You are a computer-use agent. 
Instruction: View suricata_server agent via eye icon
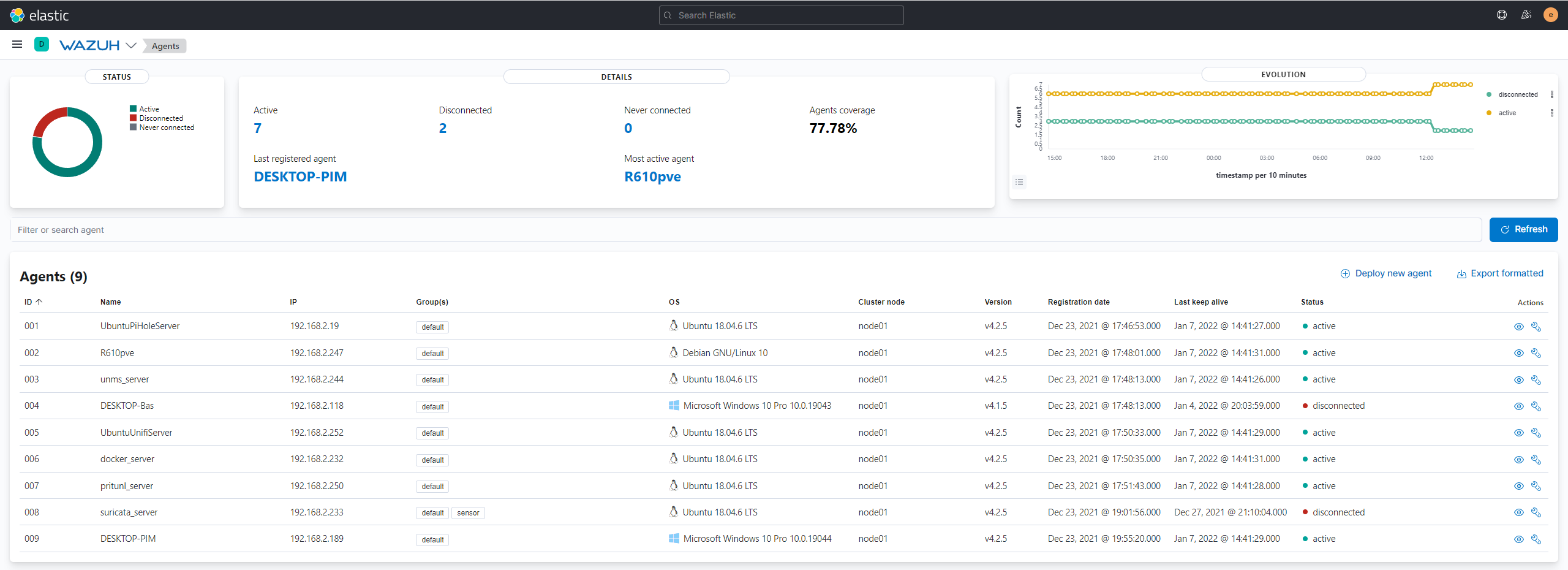click(x=1518, y=512)
